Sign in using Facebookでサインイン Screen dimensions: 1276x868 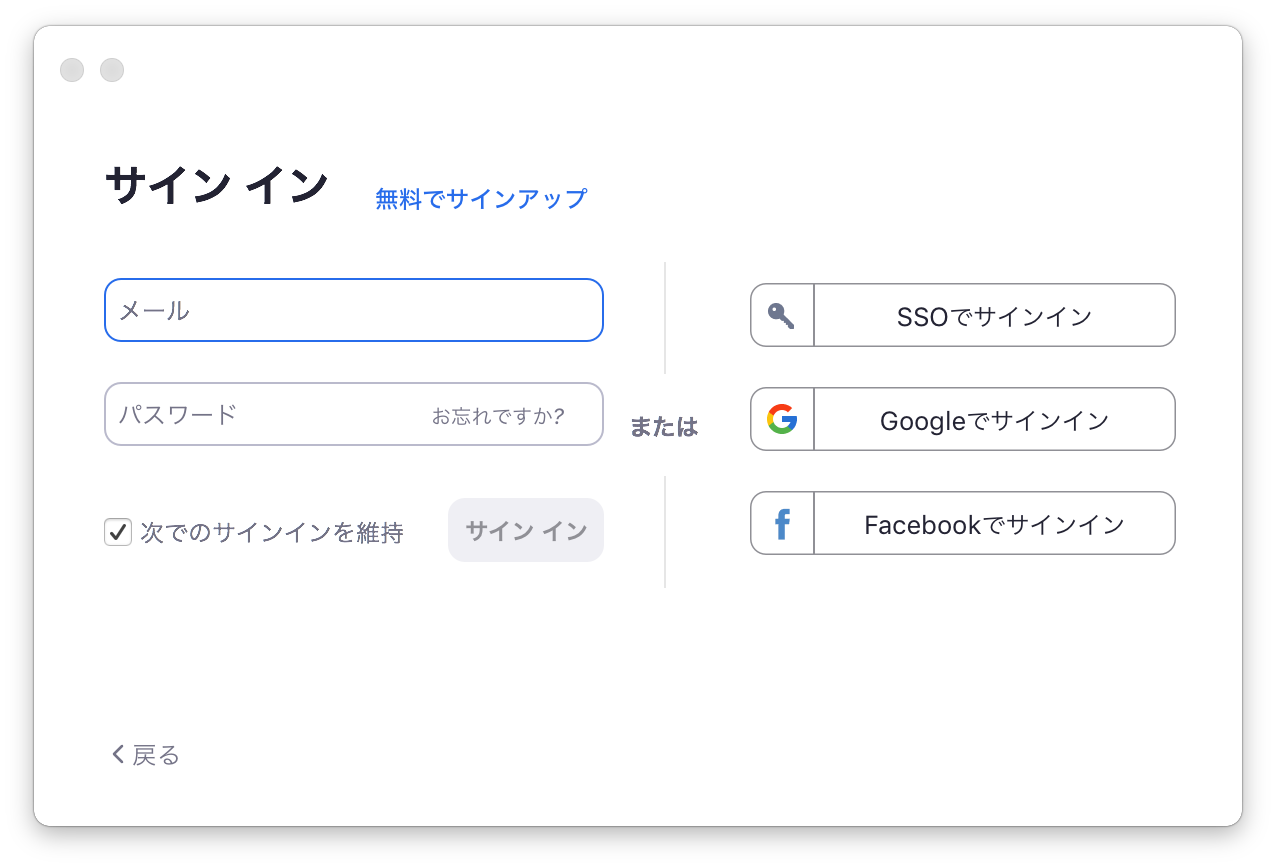992,523
